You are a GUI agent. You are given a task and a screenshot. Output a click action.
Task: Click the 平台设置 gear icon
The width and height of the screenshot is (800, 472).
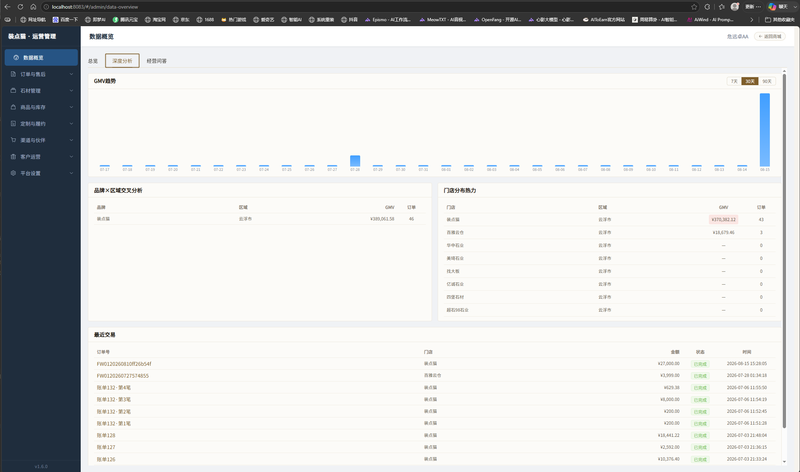tap(13, 173)
